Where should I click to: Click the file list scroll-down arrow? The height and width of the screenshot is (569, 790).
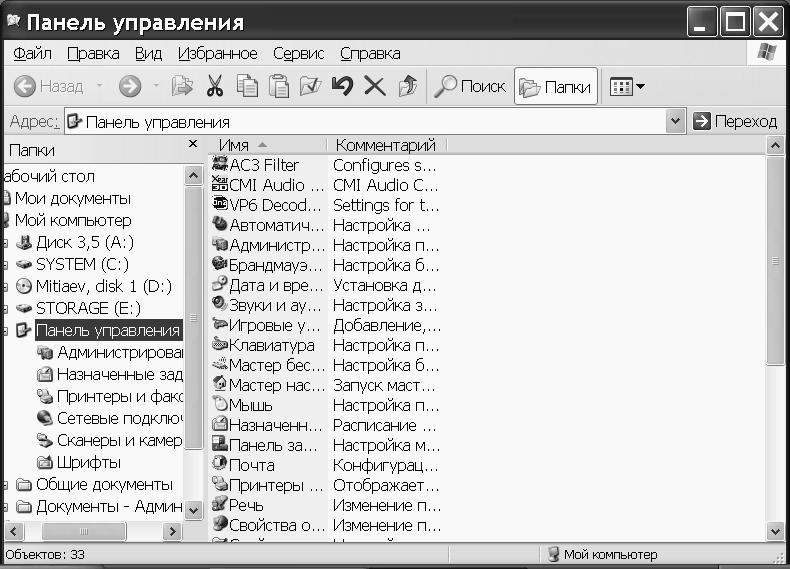tap(775, 531)
